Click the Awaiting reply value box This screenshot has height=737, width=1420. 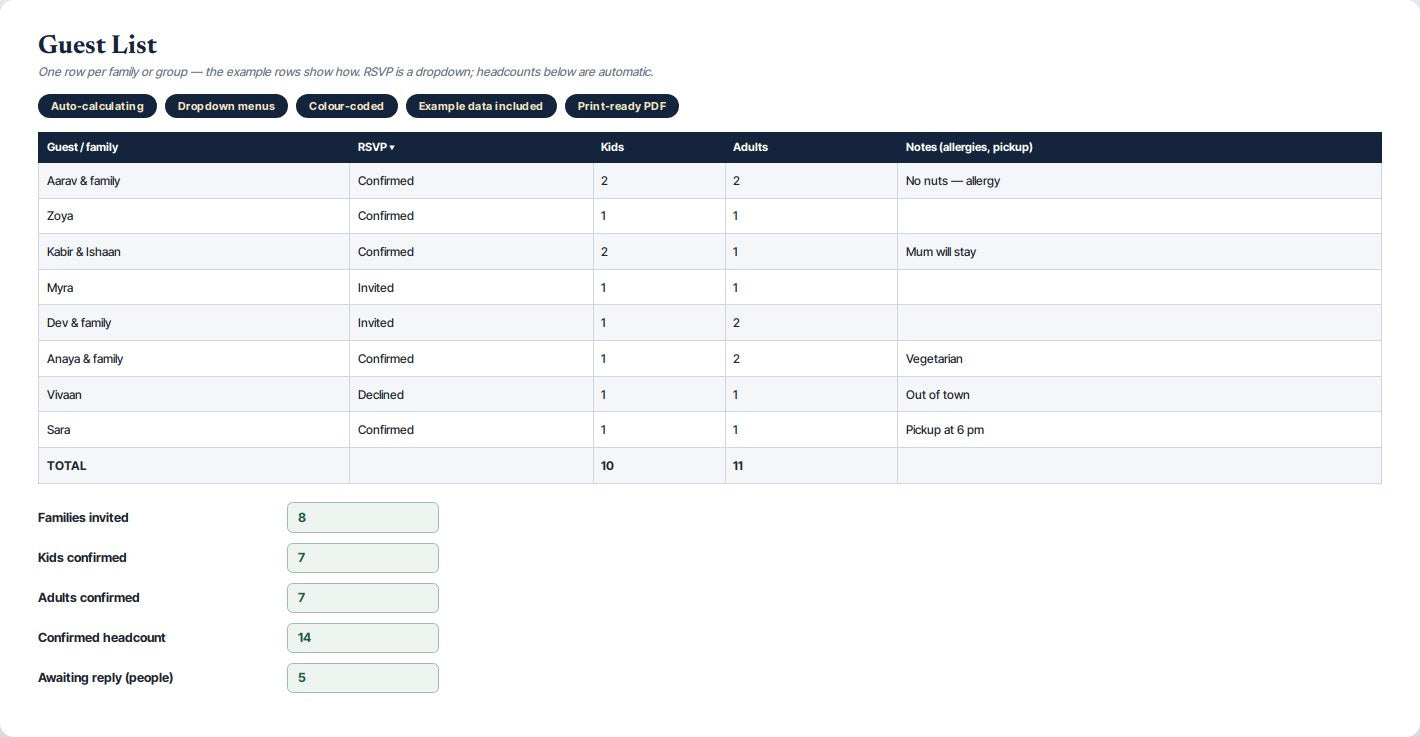click(x=363, y=678)
